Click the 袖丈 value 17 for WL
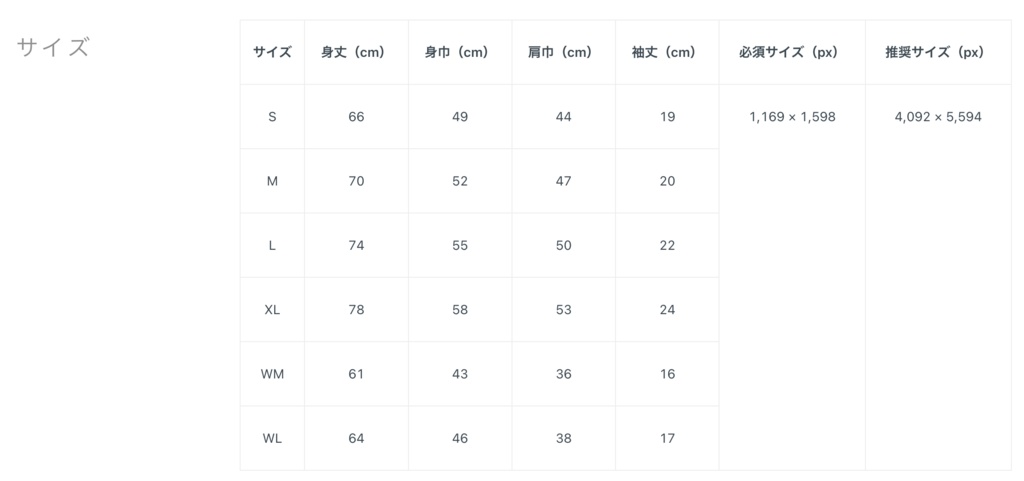 (667, 438)
